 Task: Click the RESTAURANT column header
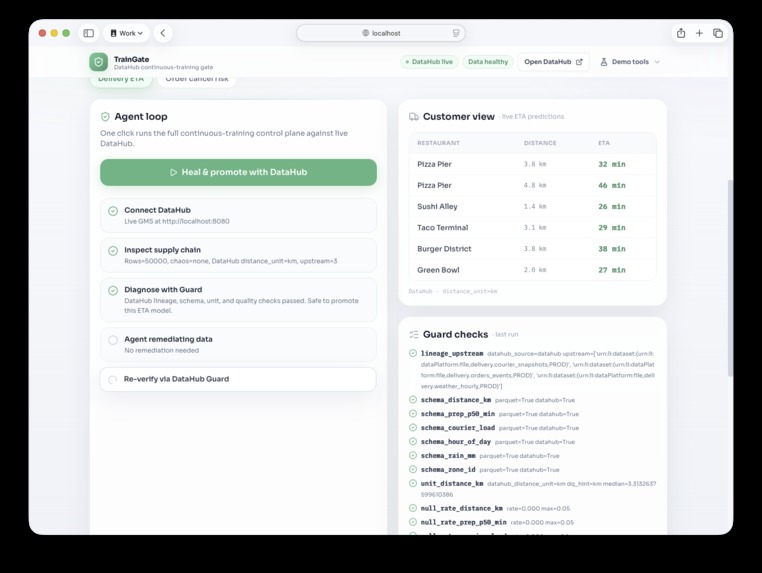(x=438, y=143)
